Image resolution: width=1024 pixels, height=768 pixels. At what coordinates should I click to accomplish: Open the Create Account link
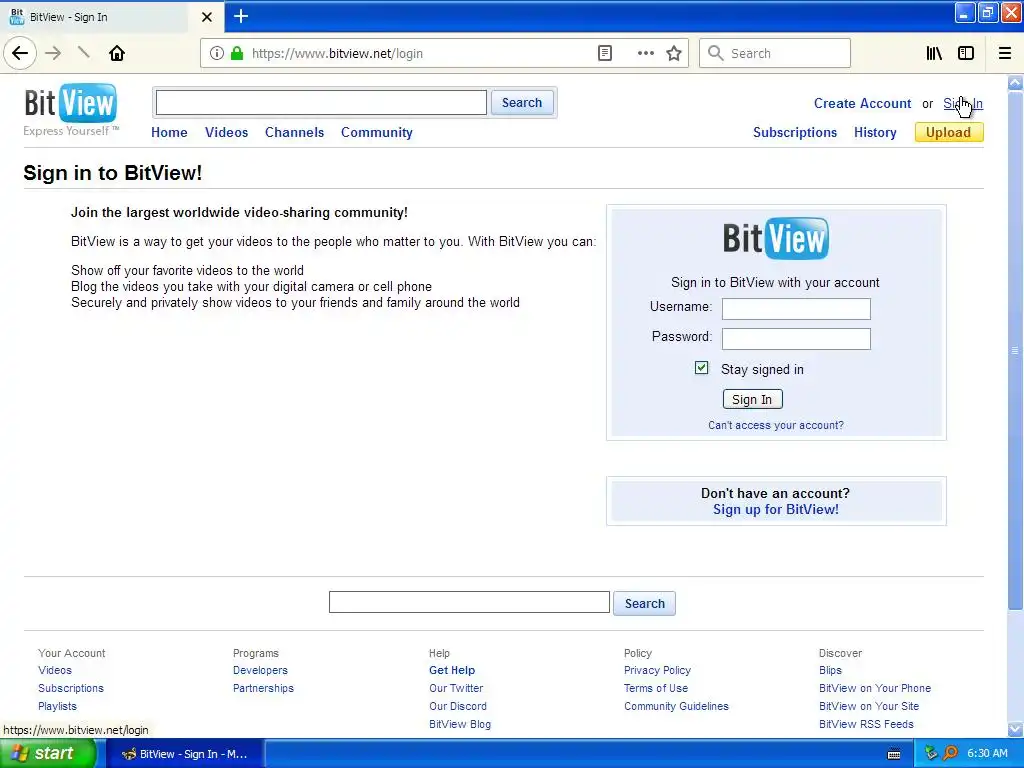[862, 103]
